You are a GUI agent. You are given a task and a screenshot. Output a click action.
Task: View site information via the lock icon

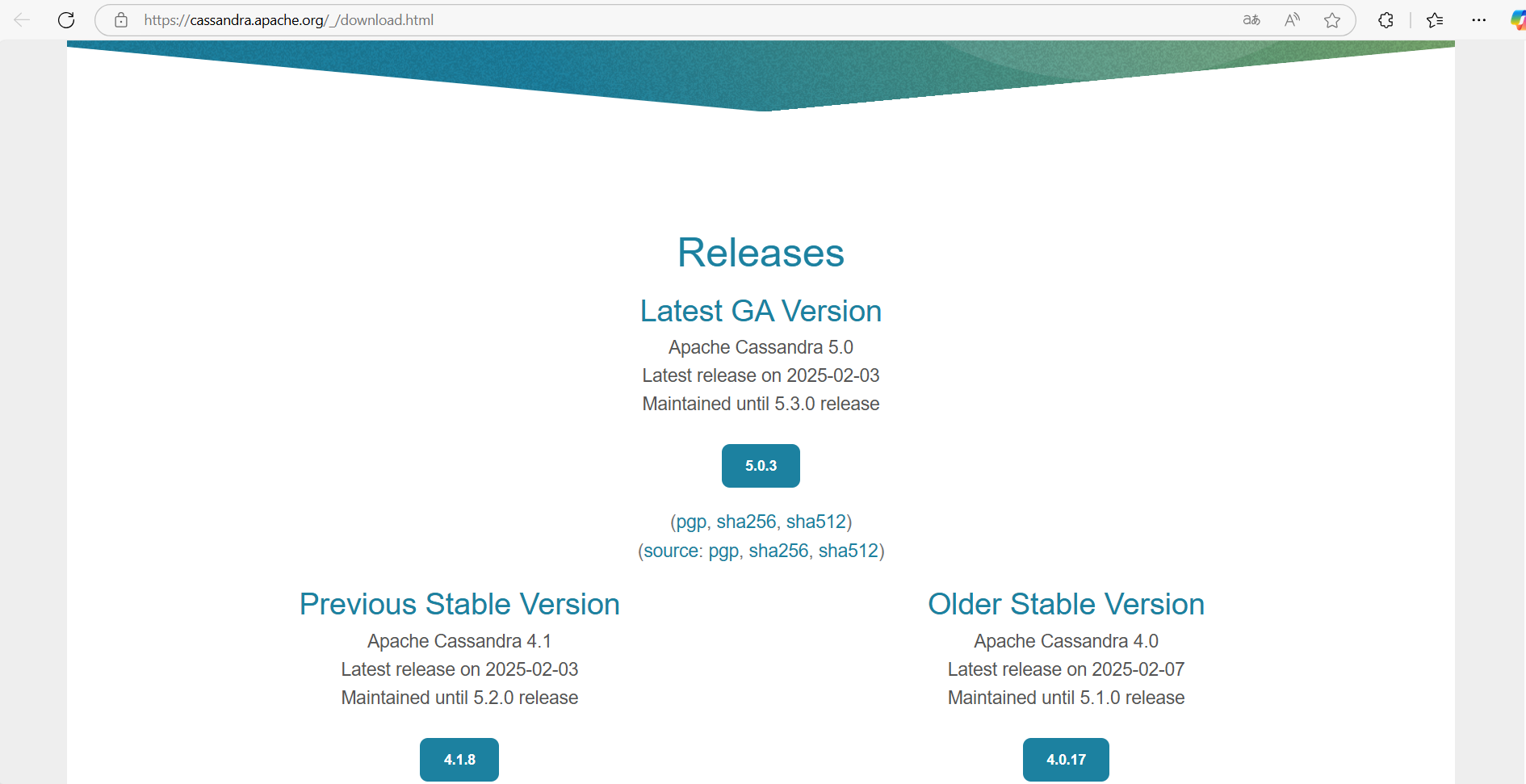coord(121,20)
